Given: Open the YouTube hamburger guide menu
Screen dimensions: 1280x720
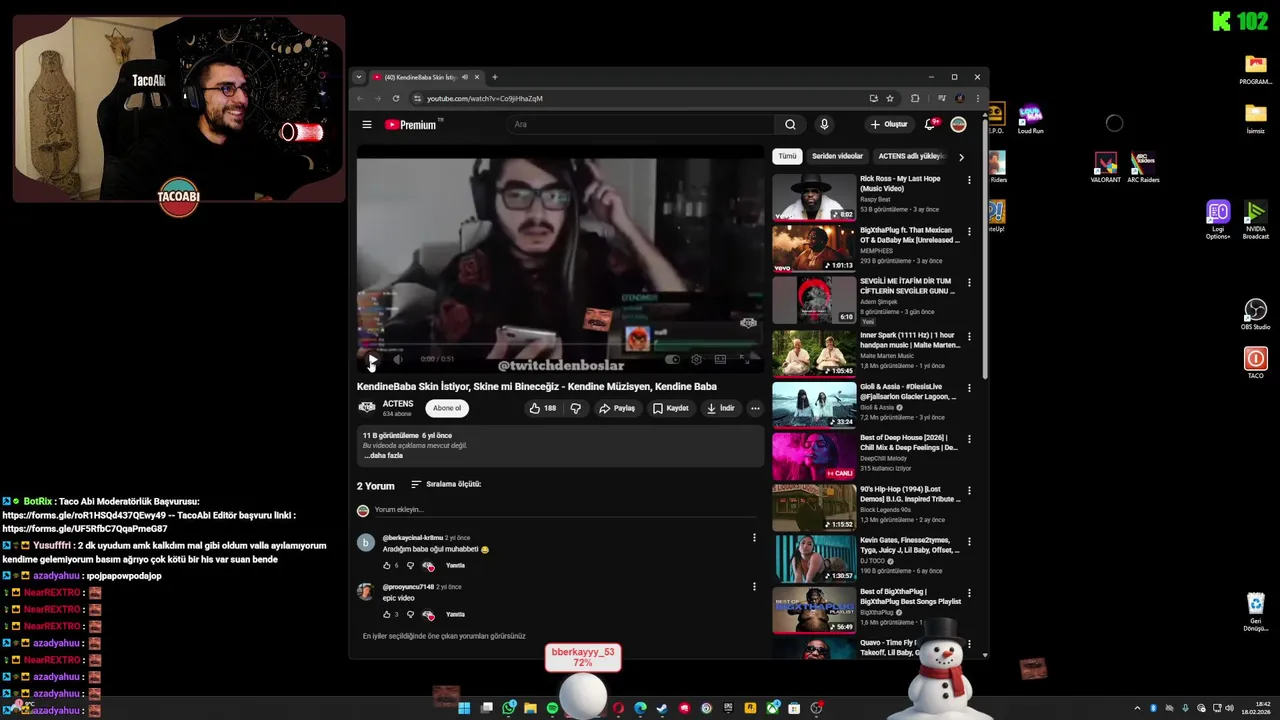Looking at the screenshot, I should coord(367,125).
